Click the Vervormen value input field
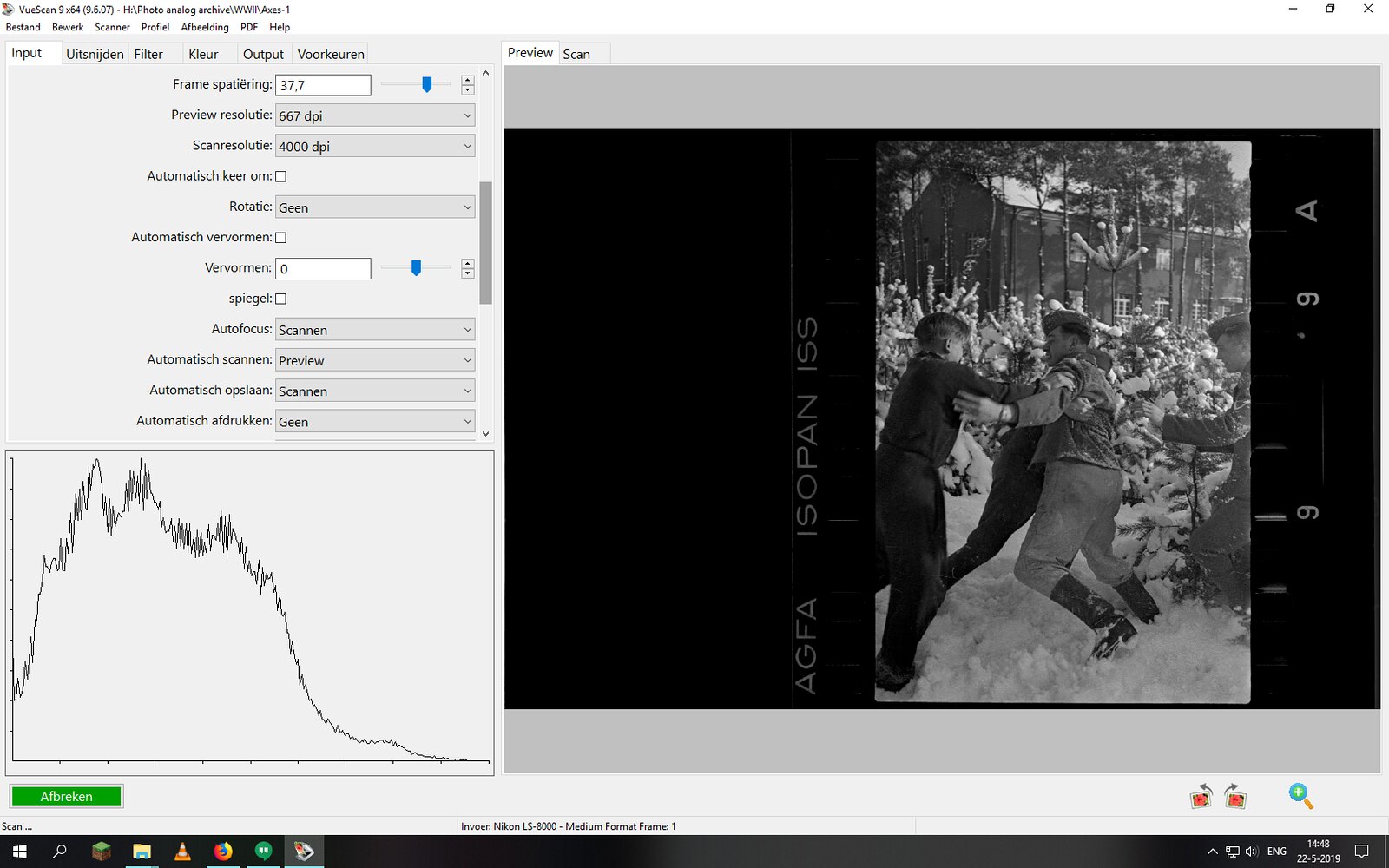This screenshot has width=1389, height=868. (323, 268)
